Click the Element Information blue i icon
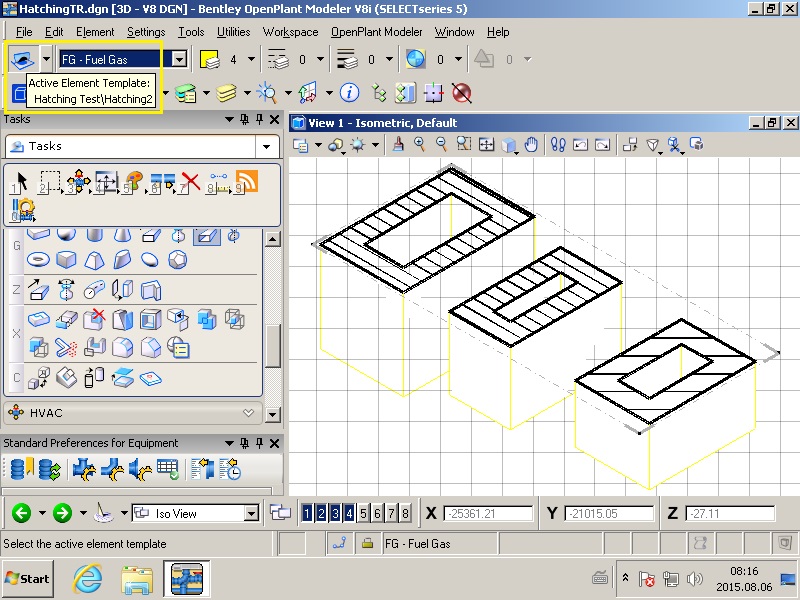The height and width of the screenshot is (600, 800). (349, 93)
